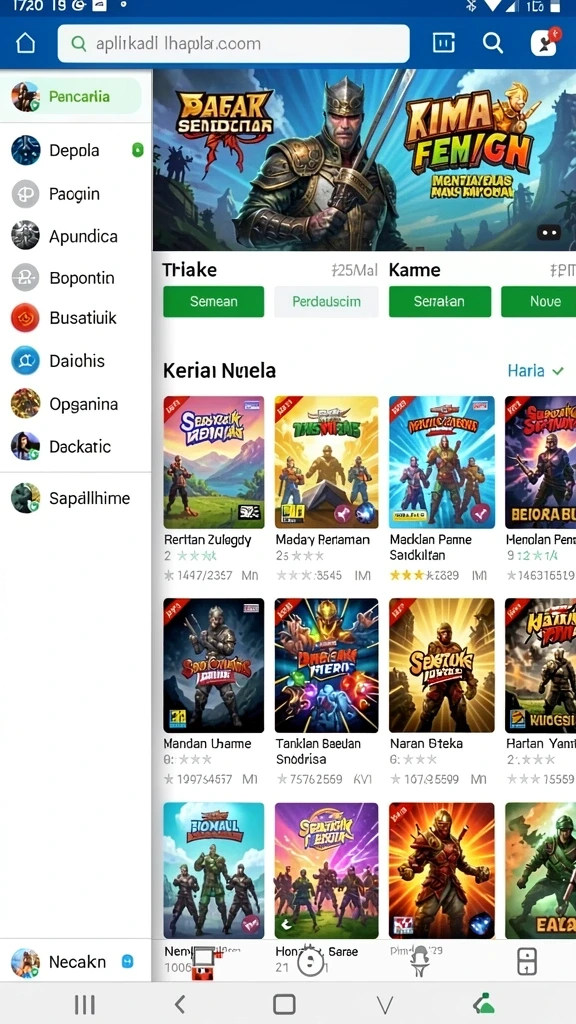
Task: Click the green Semean button
Action: pos(214,302)
